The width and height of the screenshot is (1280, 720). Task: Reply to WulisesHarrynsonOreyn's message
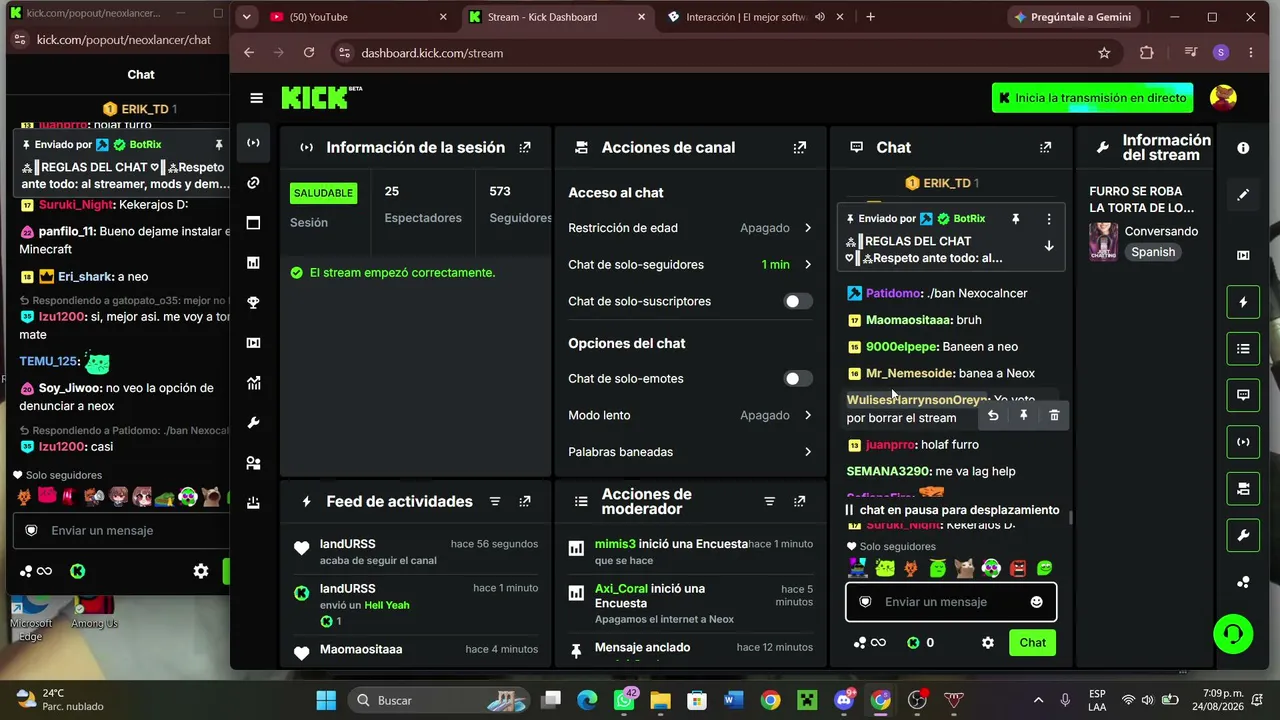click(993, 416)
